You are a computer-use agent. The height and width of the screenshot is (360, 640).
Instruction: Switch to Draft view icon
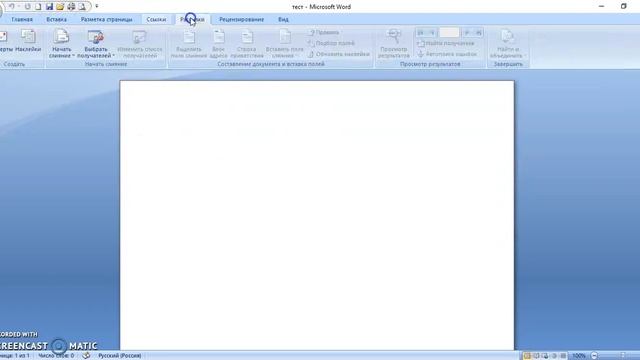[563, 356]
